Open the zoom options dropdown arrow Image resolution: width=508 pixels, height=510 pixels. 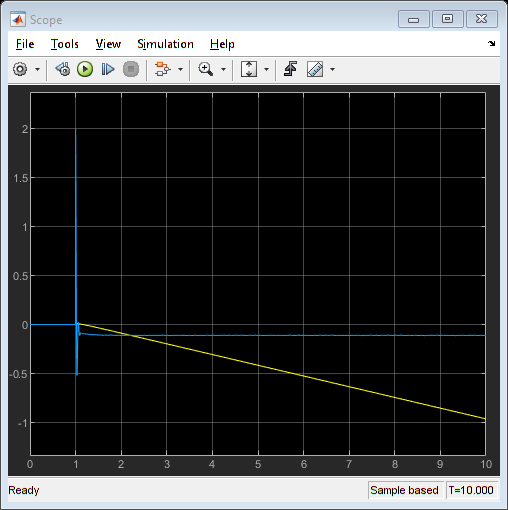(223, 69)
